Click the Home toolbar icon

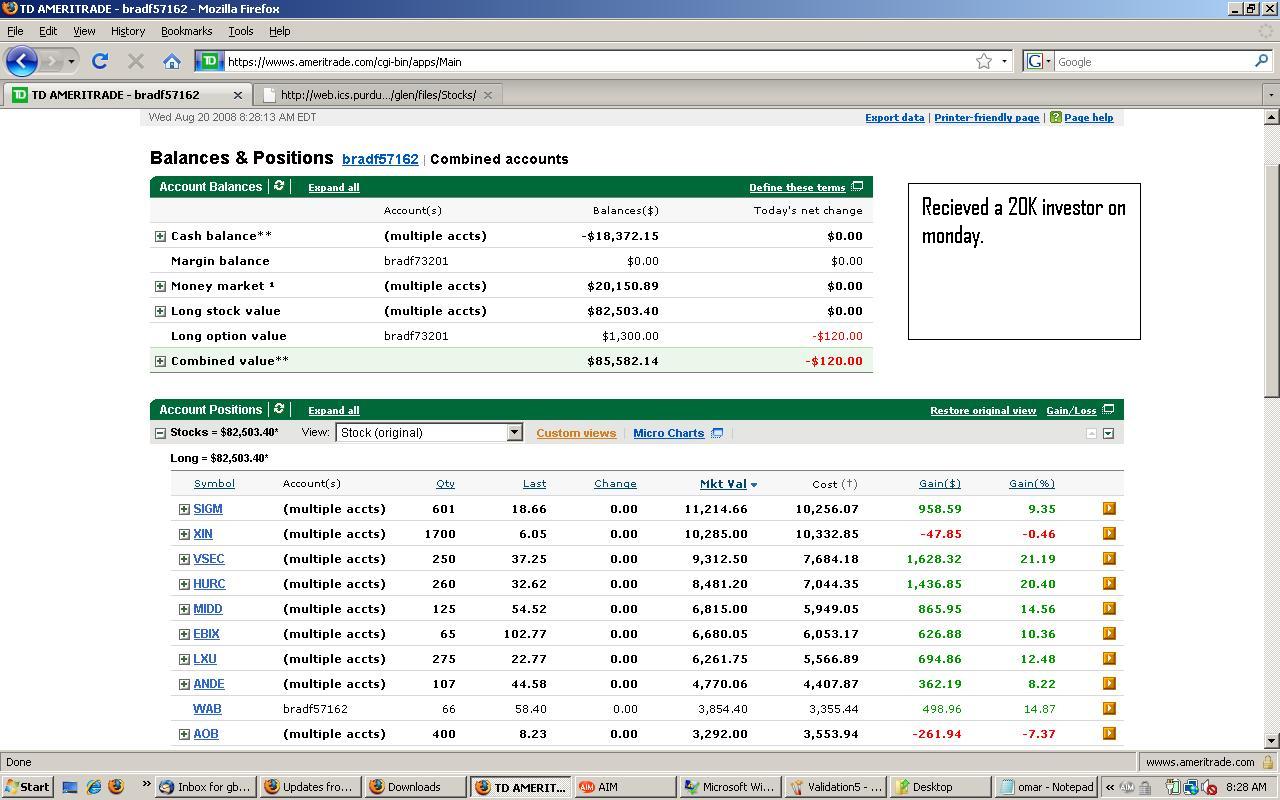(172, 62)
